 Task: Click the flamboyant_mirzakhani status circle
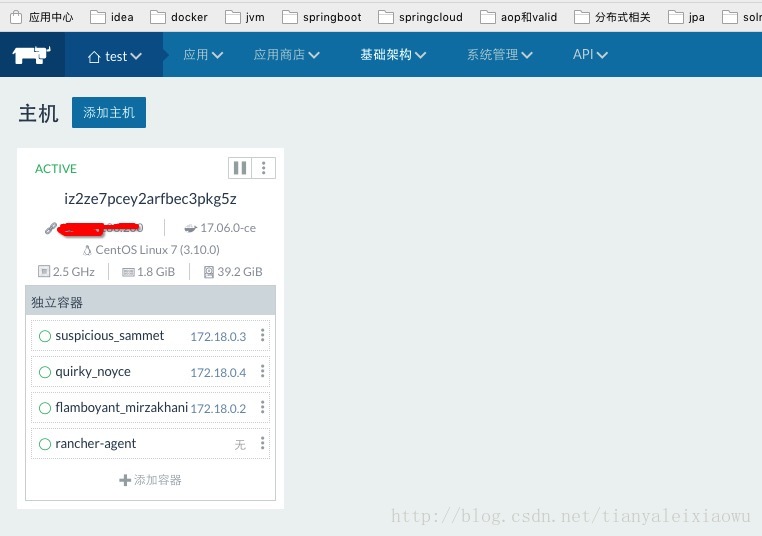[45, 408]
